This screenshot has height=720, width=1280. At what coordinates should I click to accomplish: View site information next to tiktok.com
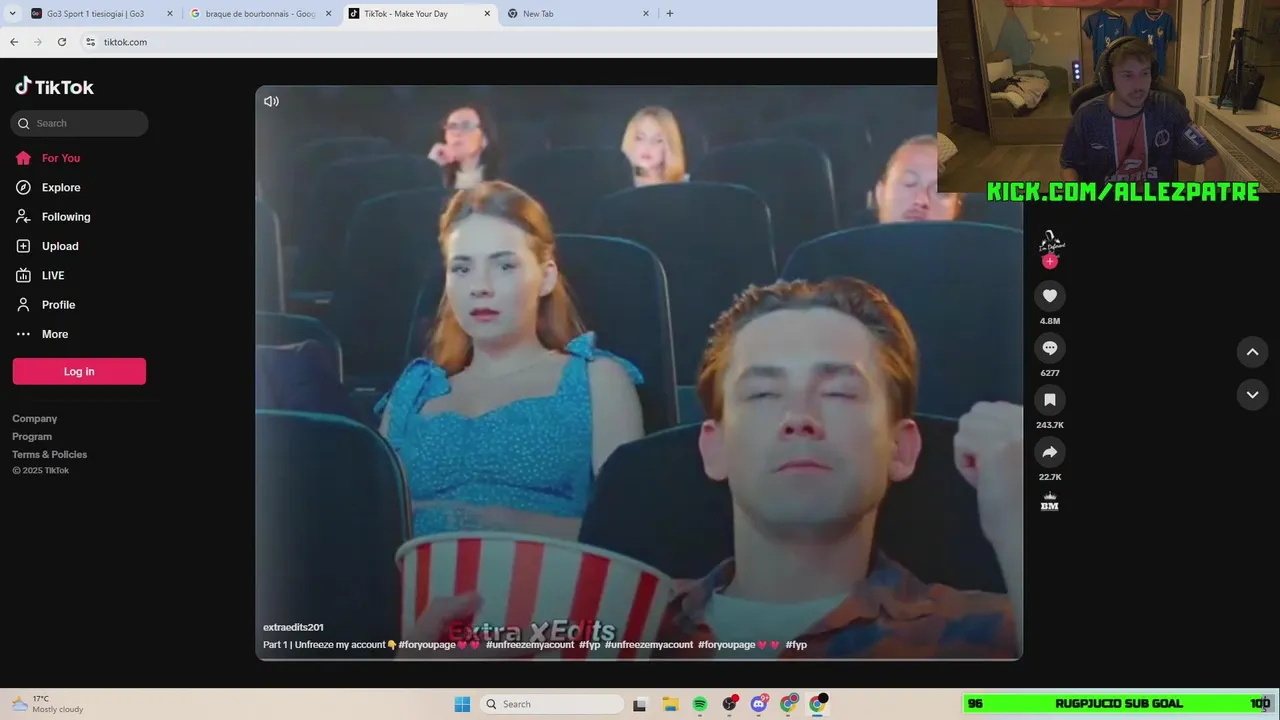coord(90,42)
